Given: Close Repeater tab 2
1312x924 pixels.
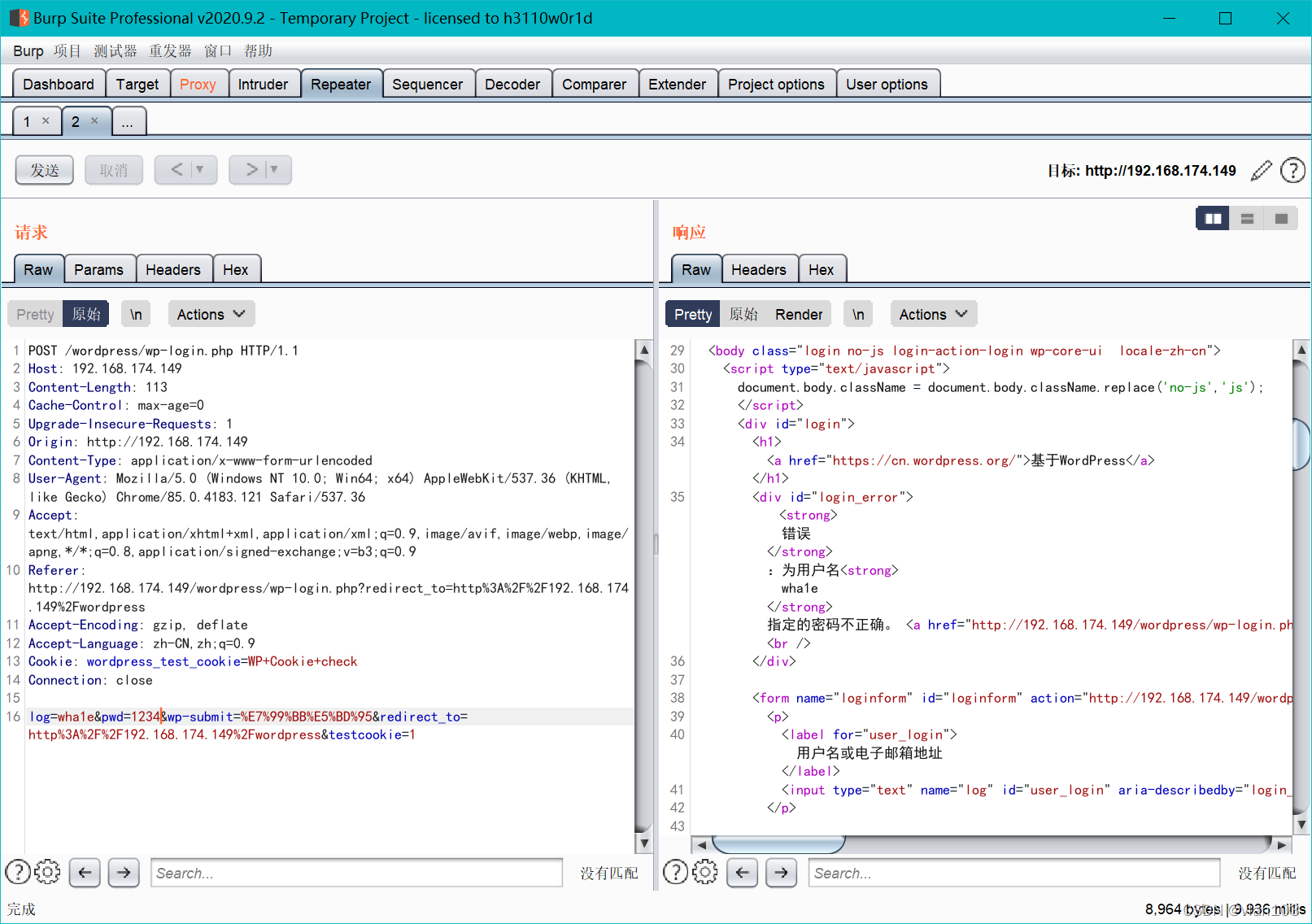Looking at the screenshot, I should (x=94, y=120).
